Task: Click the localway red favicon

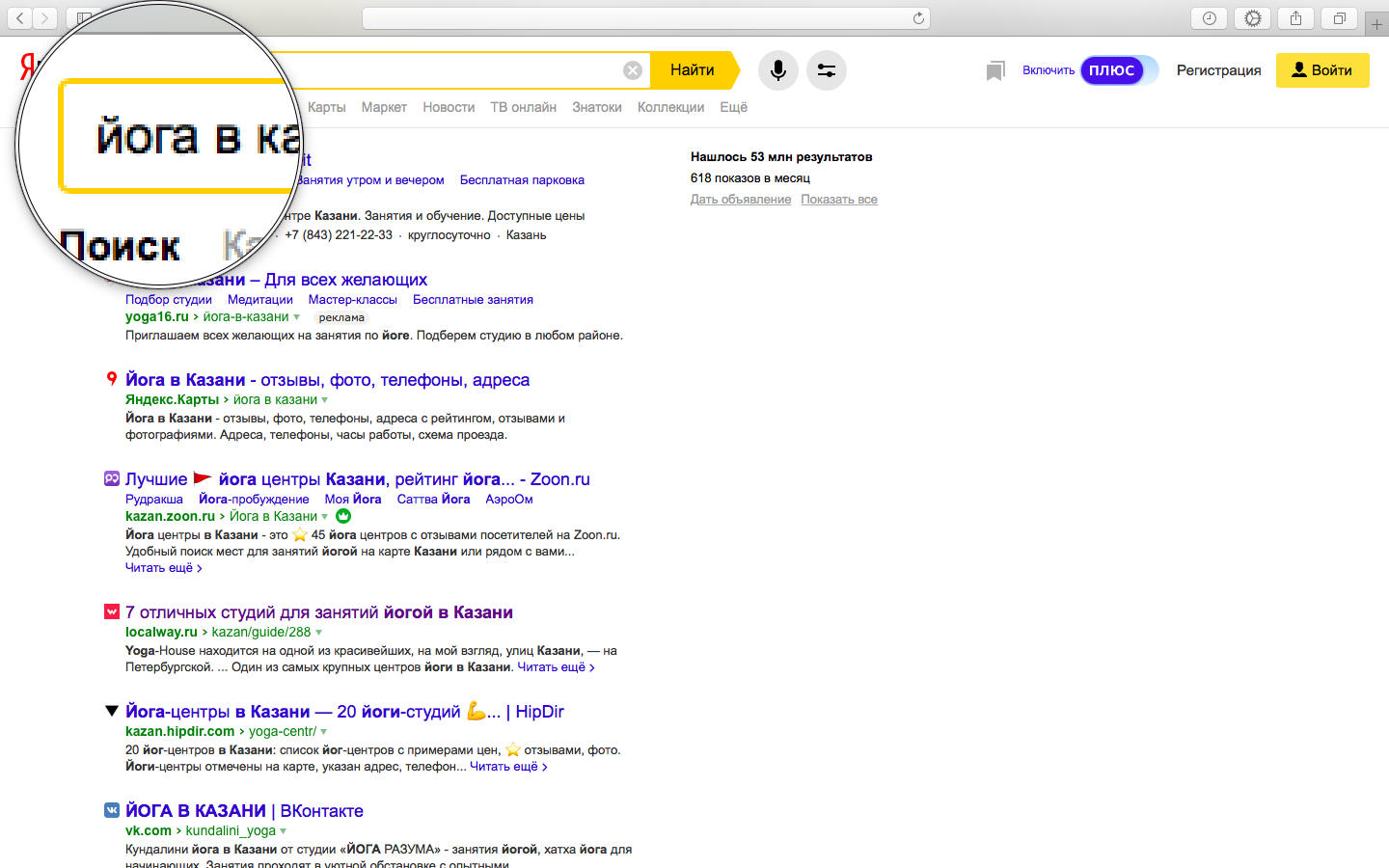Action: coord(112,611)
